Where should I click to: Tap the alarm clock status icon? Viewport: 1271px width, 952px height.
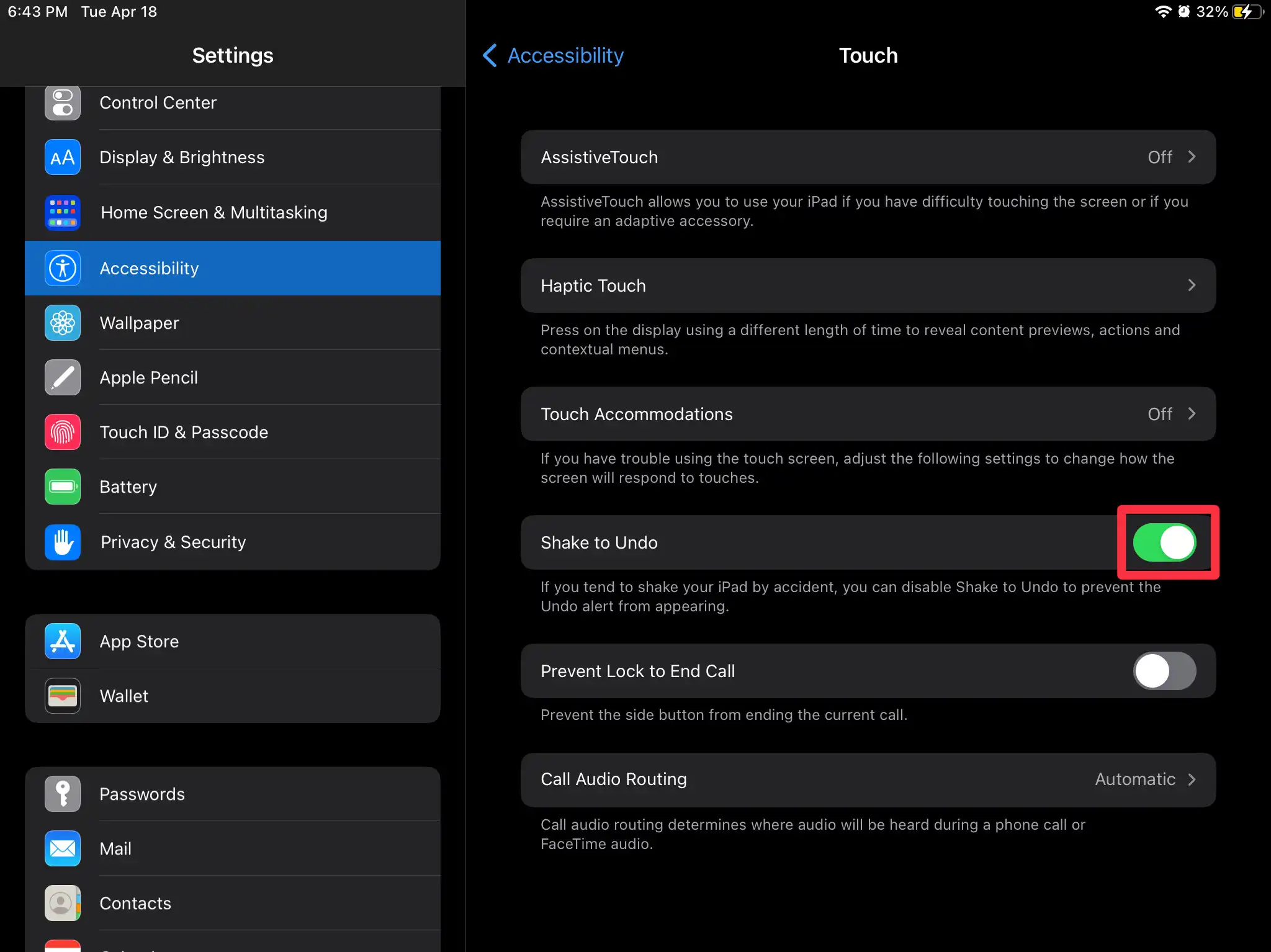pyautogui.click(x=1184, y=12)
